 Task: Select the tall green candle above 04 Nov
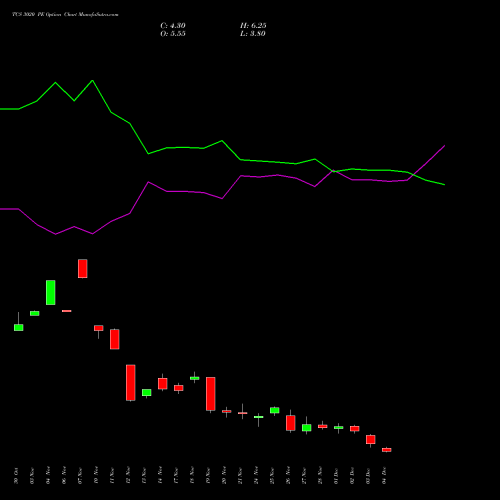[x=51, y=292]
